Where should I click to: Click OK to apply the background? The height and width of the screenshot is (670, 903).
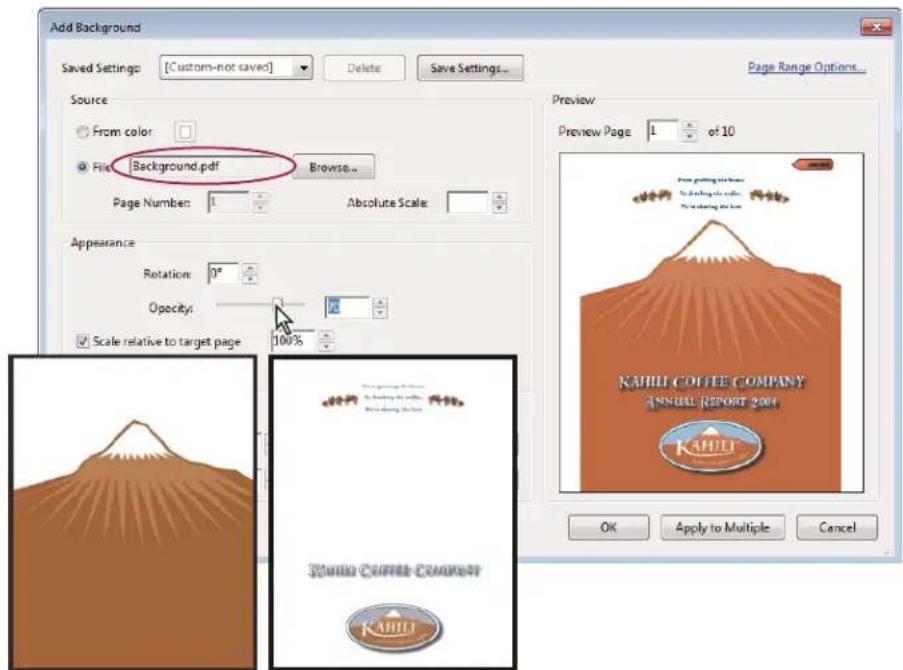pos(608,527)
